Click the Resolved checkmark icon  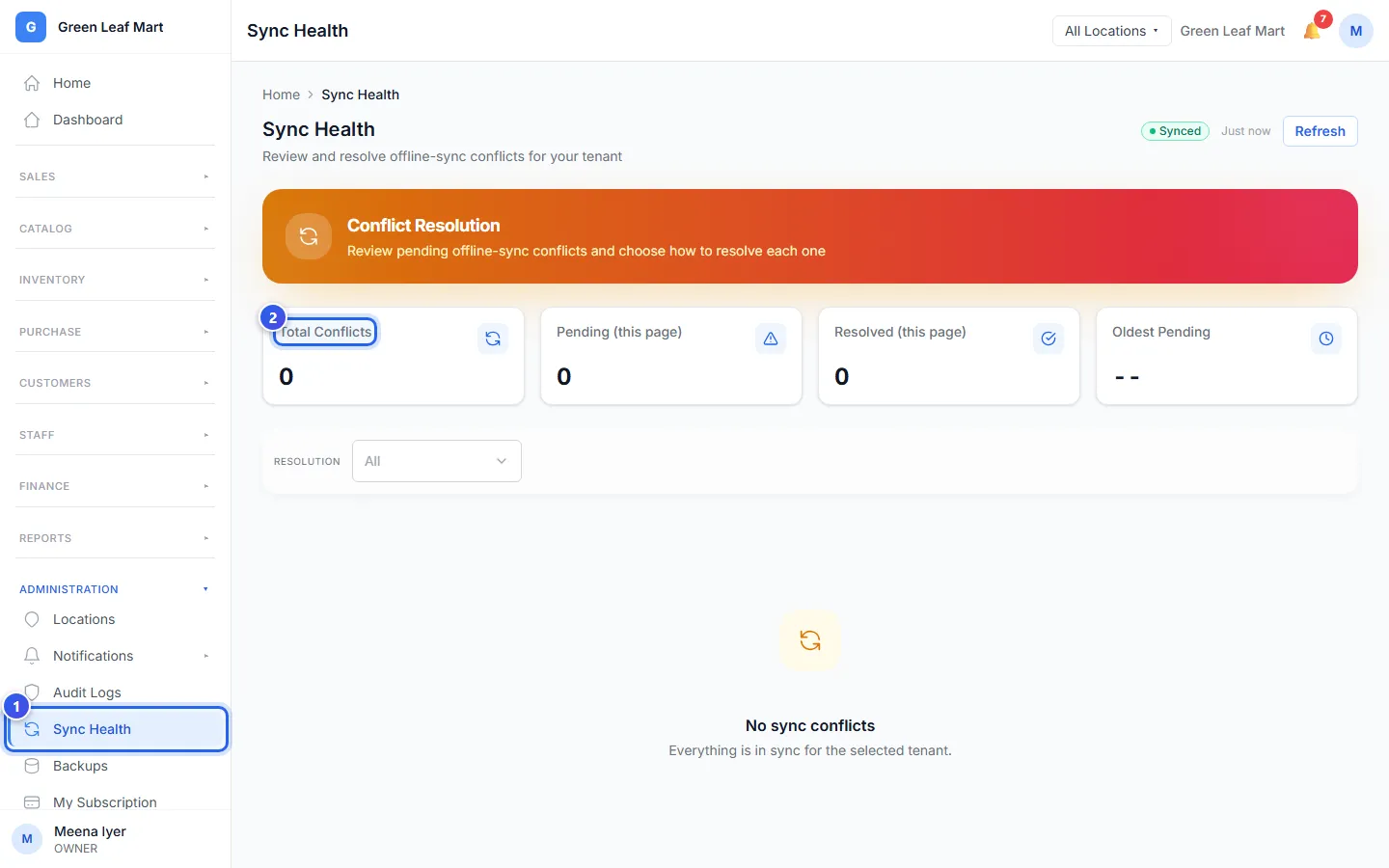tap(1049, 339)
